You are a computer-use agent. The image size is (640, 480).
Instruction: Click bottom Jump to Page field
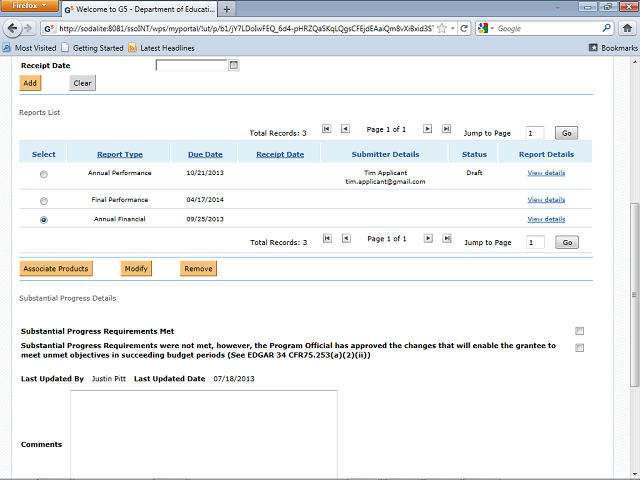[x=535, y=242]
